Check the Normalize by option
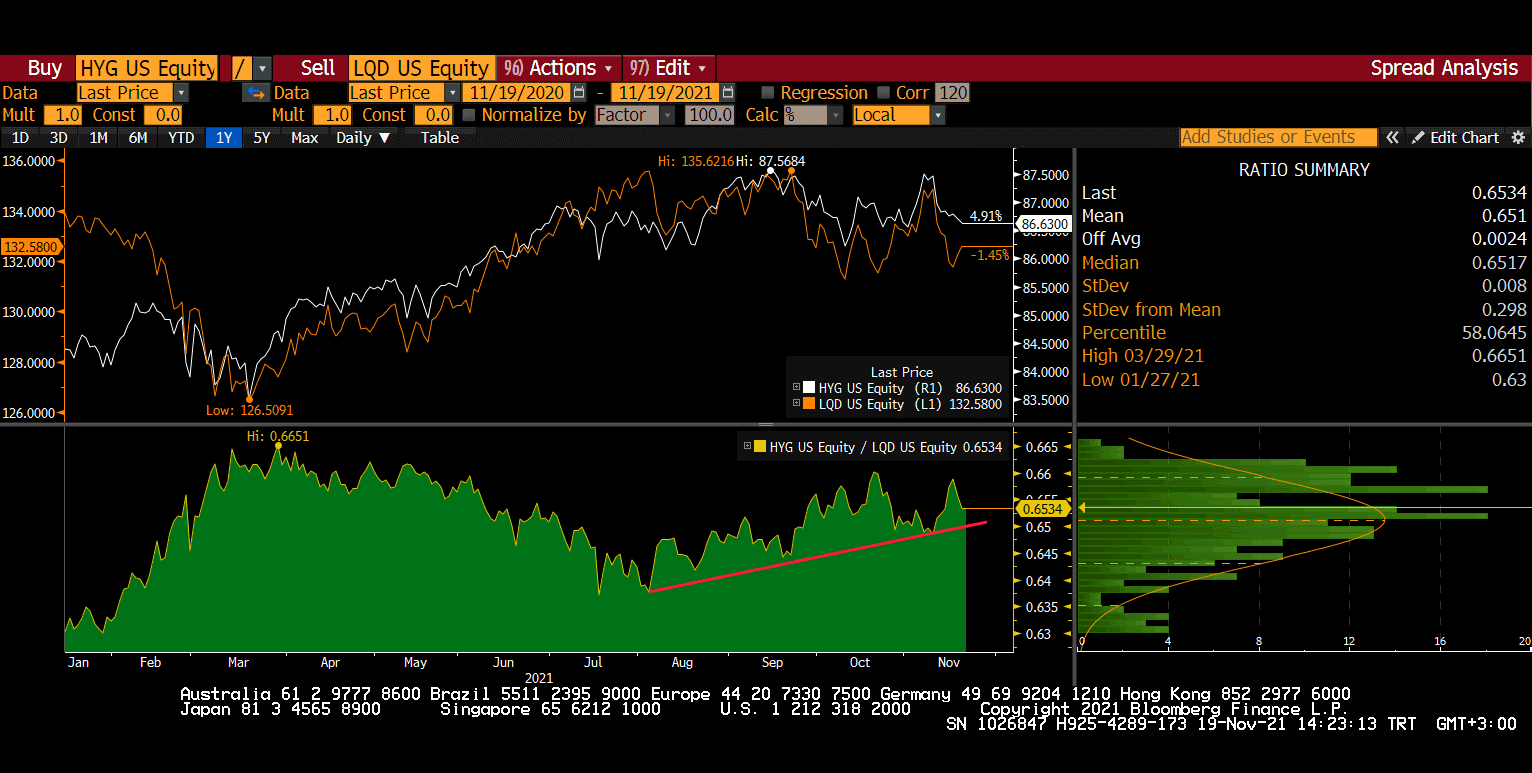1532x773 pixels. pos(468,115)
